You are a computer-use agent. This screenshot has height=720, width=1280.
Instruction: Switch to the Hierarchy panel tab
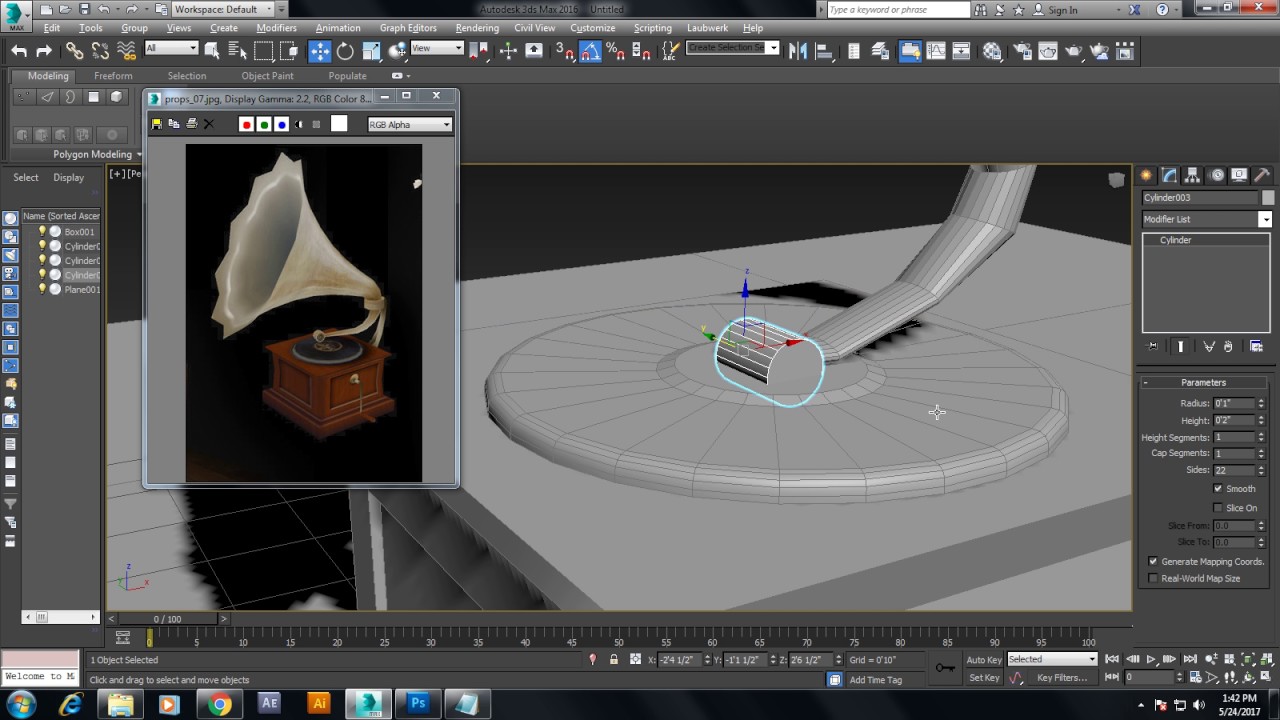click(x=1192, y=175)
